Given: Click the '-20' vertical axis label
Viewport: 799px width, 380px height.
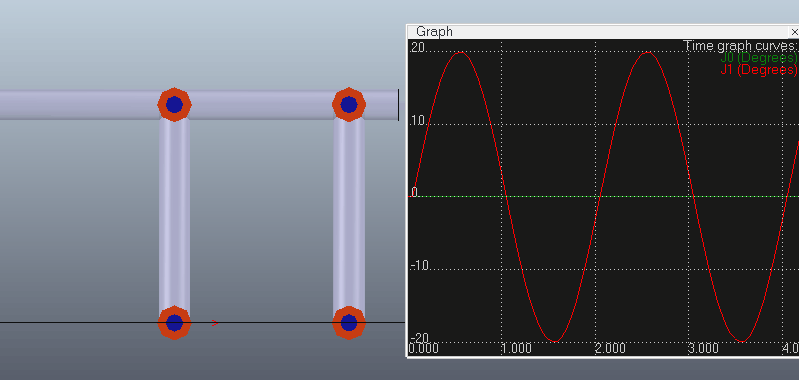Looking at the screenshot, I should pyautogui.click(x=420, y=338).
